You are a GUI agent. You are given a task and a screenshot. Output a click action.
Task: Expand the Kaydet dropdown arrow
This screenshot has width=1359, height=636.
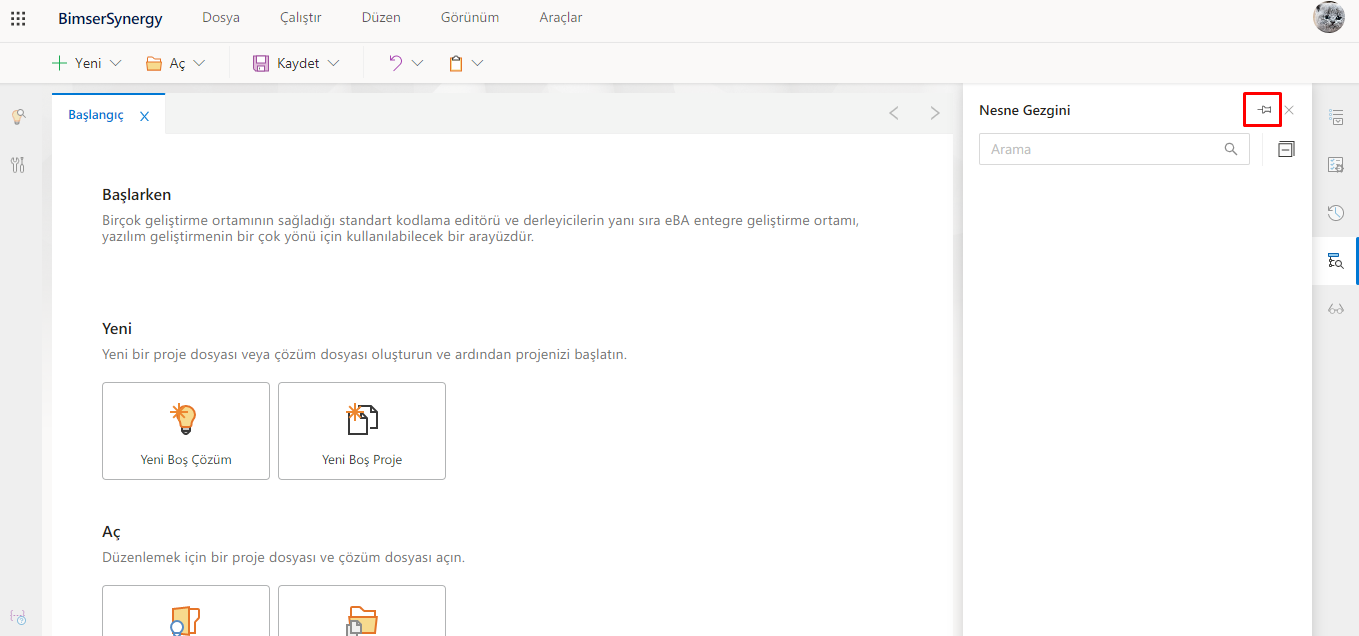(x=333, y=63)
